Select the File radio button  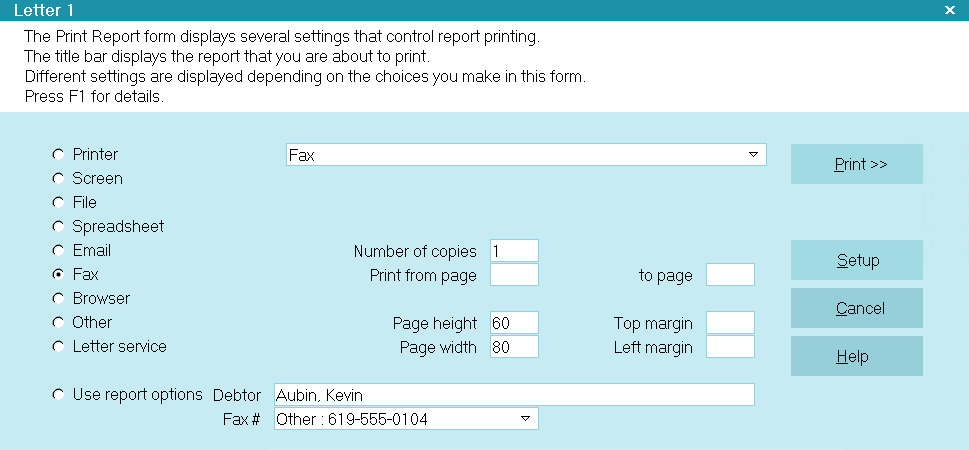[x=57, y=203]
